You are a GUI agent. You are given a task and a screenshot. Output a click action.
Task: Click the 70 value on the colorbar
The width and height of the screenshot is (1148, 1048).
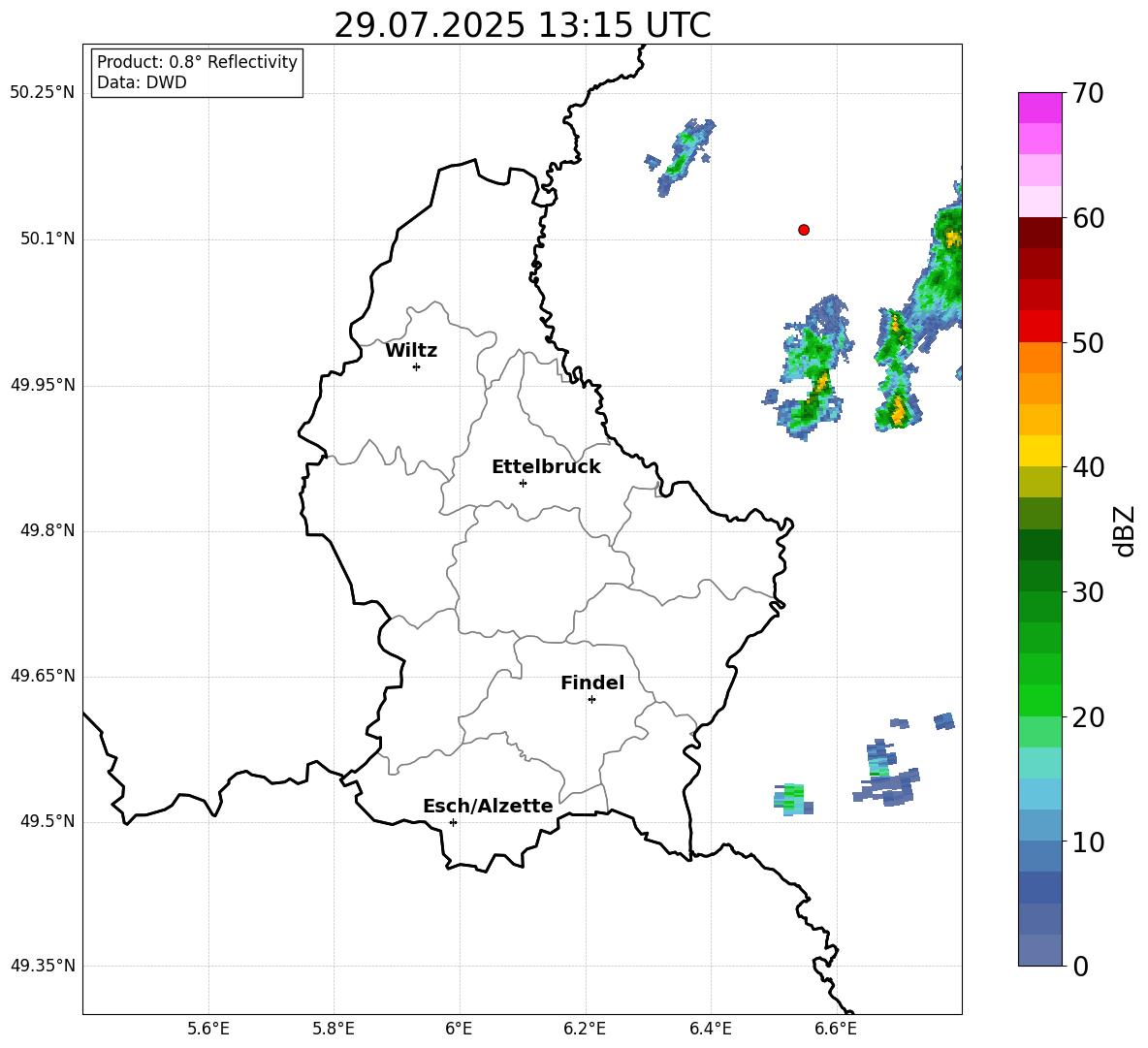(x=1088, y=93)
